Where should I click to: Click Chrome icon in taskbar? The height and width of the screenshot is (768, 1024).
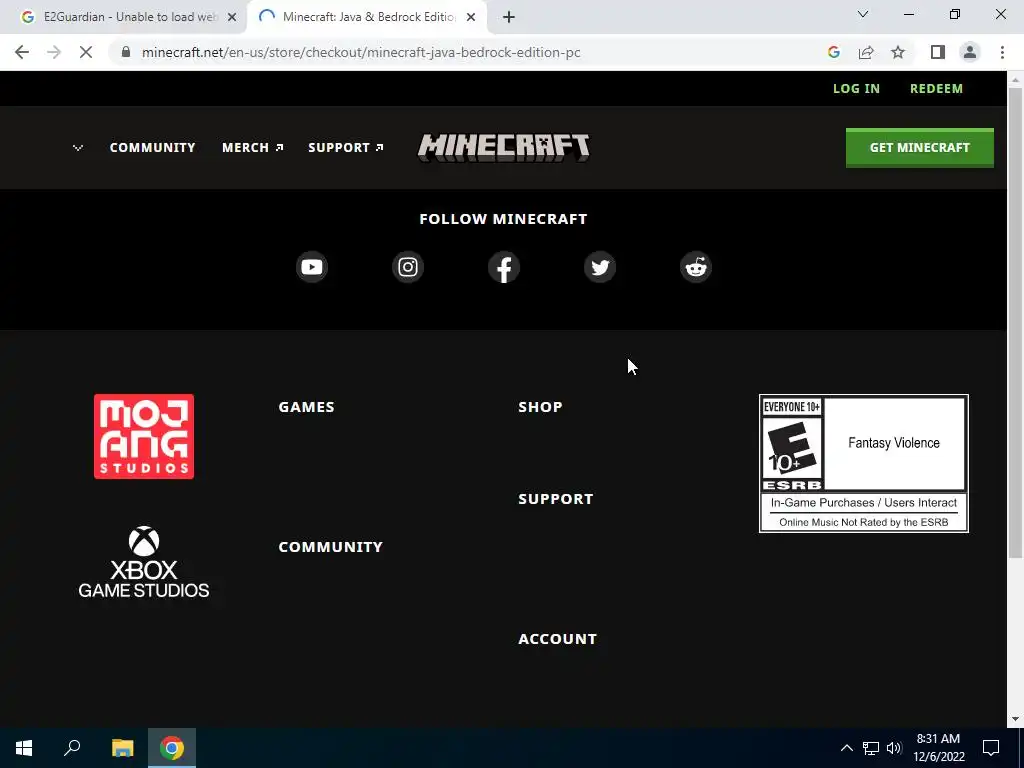coord(172,748)
